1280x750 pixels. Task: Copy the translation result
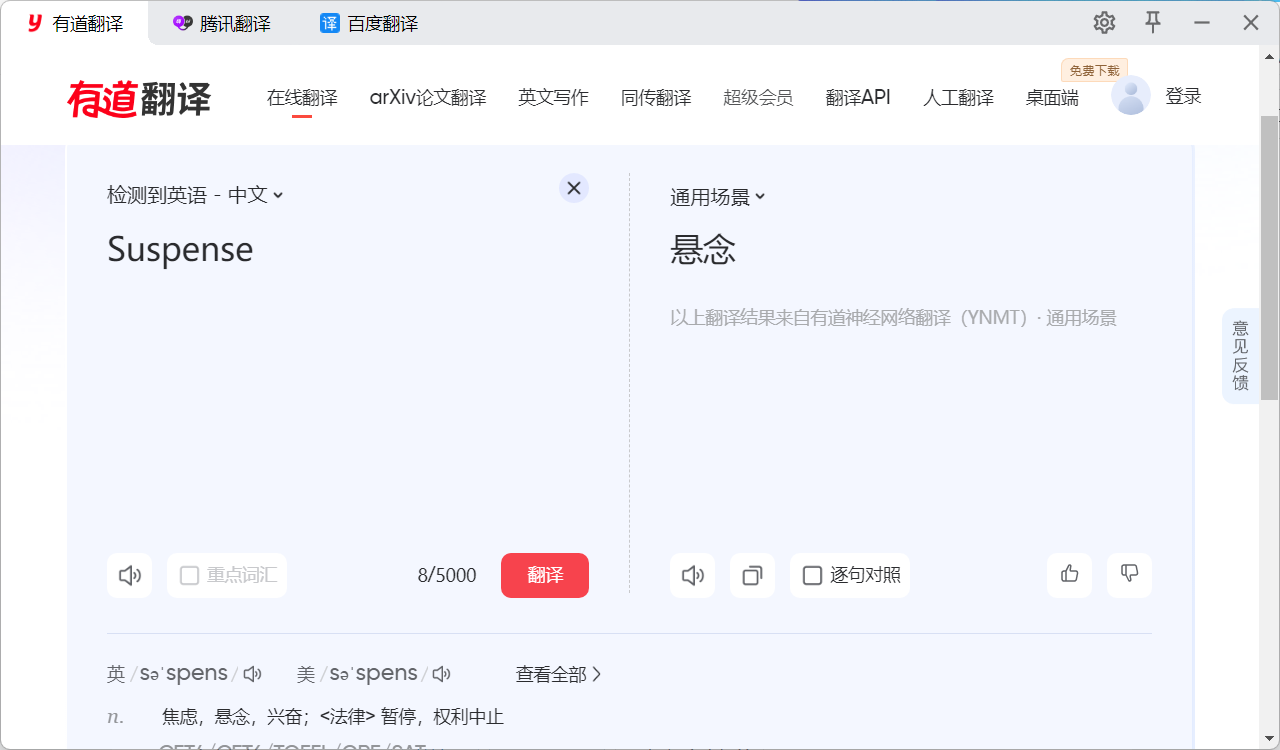[752, 575]
